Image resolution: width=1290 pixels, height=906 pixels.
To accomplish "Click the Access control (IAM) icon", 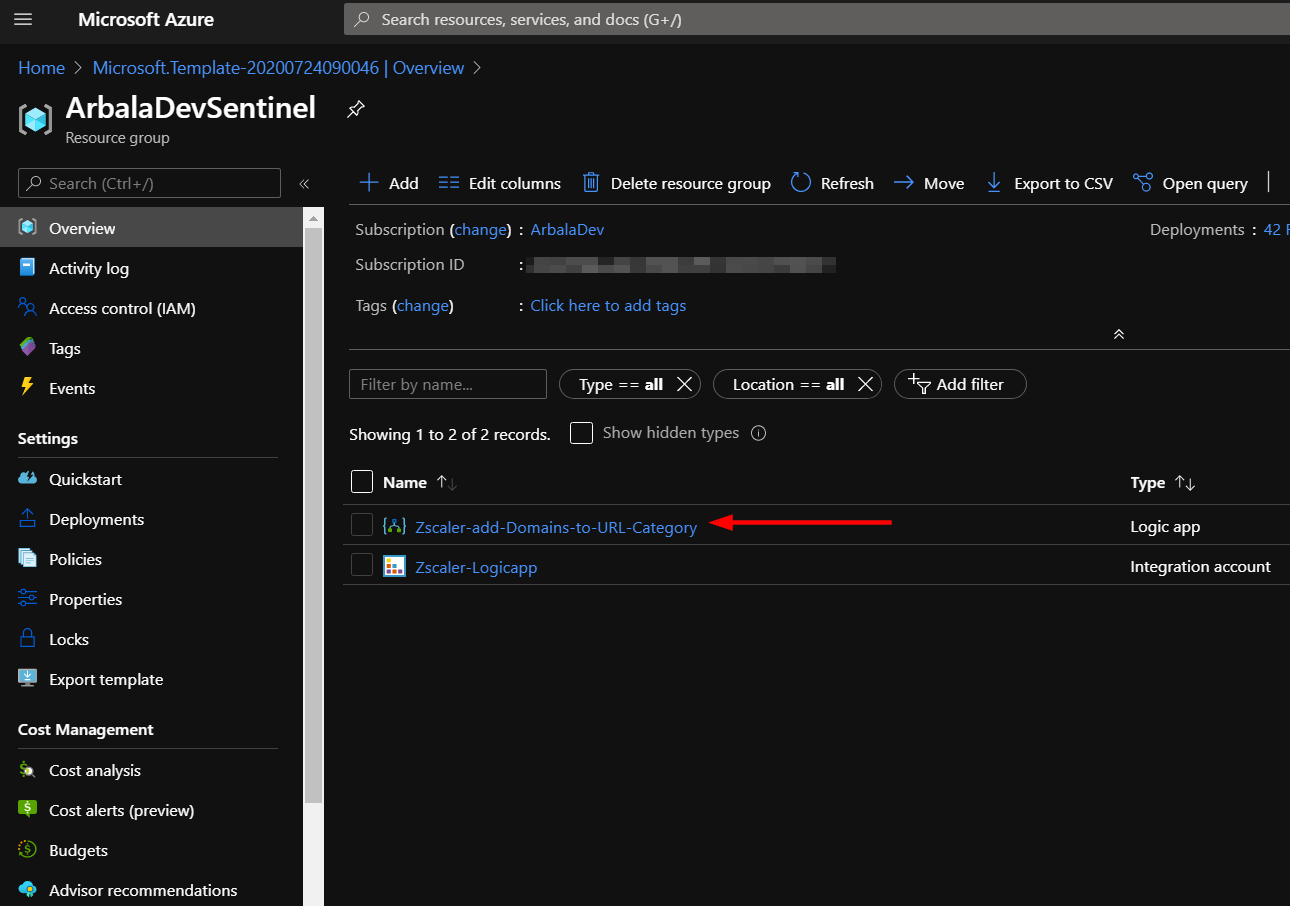I will pos(28,308).
